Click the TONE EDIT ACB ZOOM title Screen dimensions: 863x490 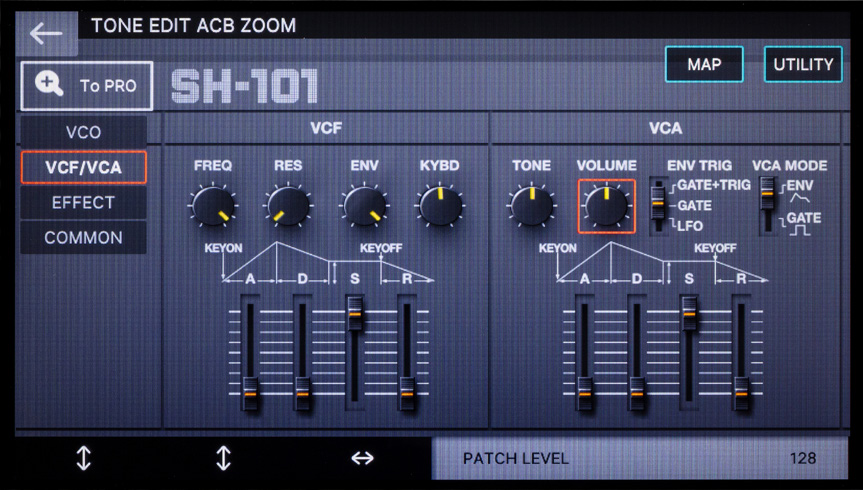coord(193,25)
